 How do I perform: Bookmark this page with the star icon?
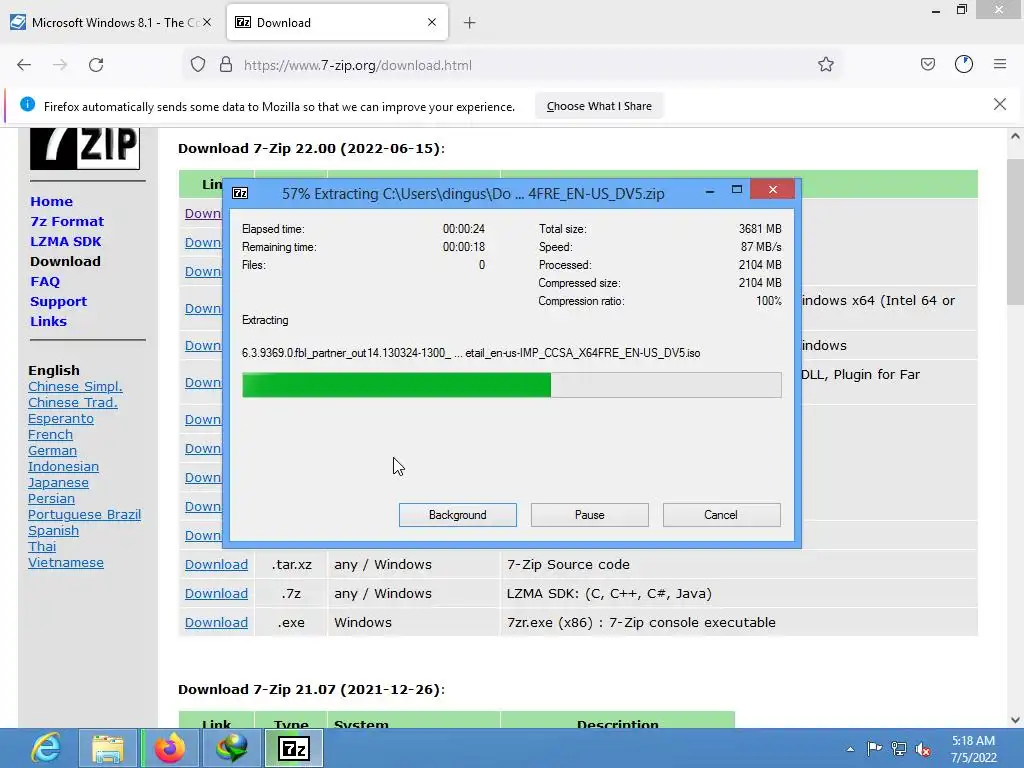(x=825, y=65)
